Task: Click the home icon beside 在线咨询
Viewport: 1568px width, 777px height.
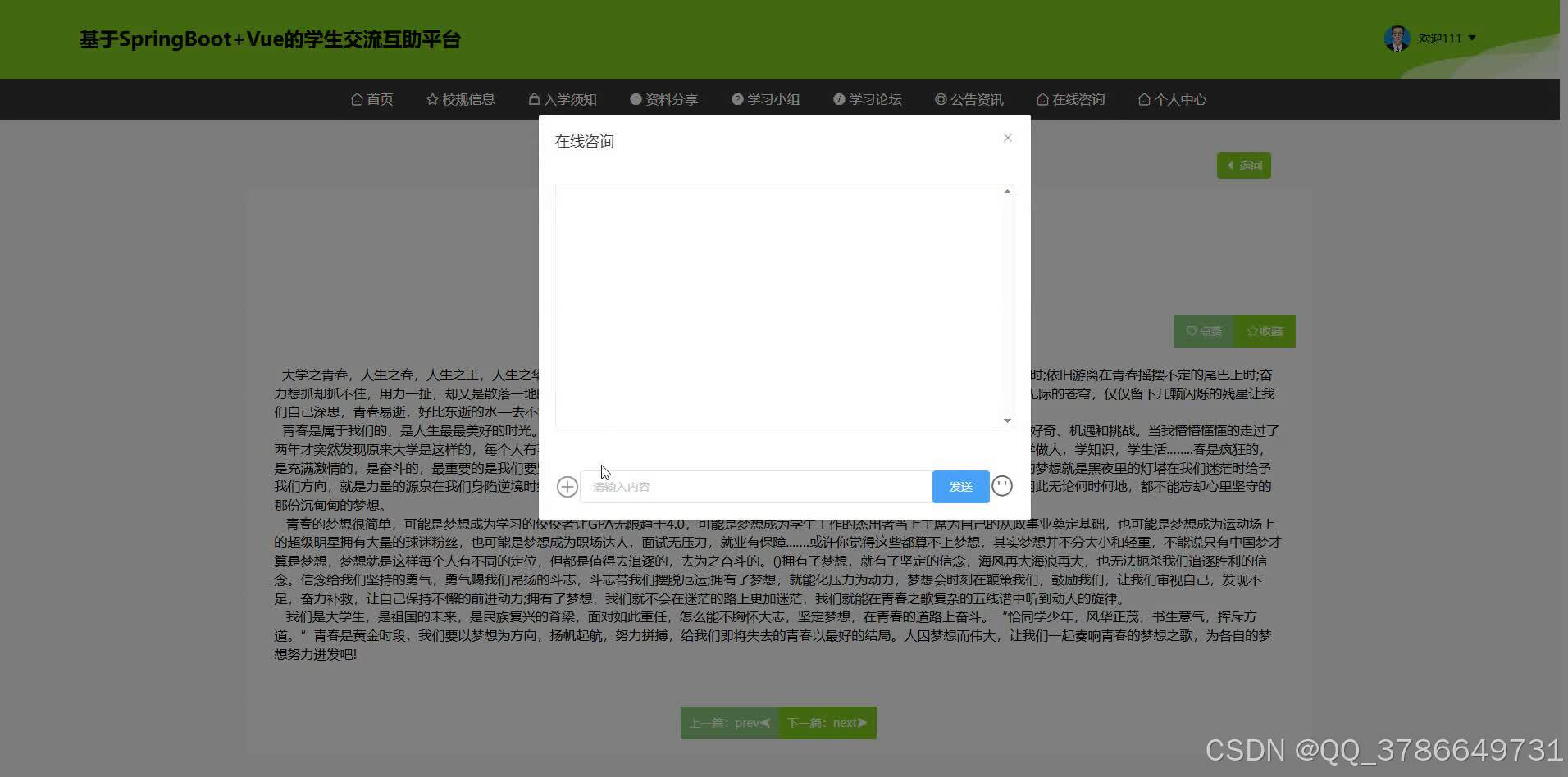Action: click(x=1041, y=98)
